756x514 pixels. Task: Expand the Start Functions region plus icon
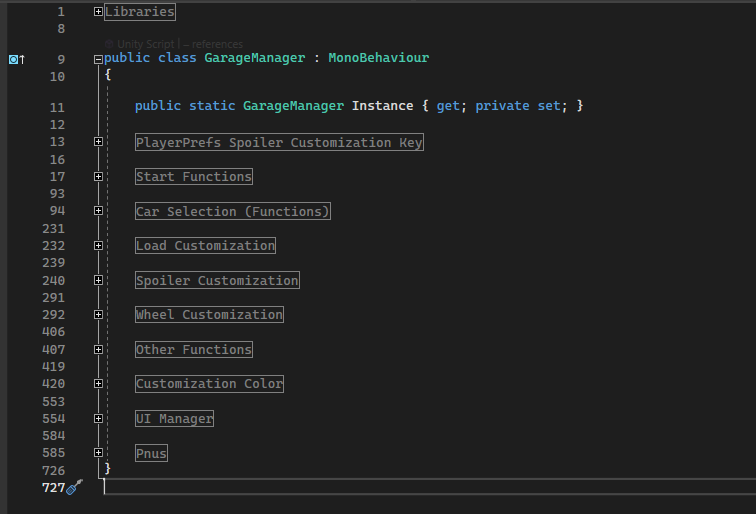[98, 177]
